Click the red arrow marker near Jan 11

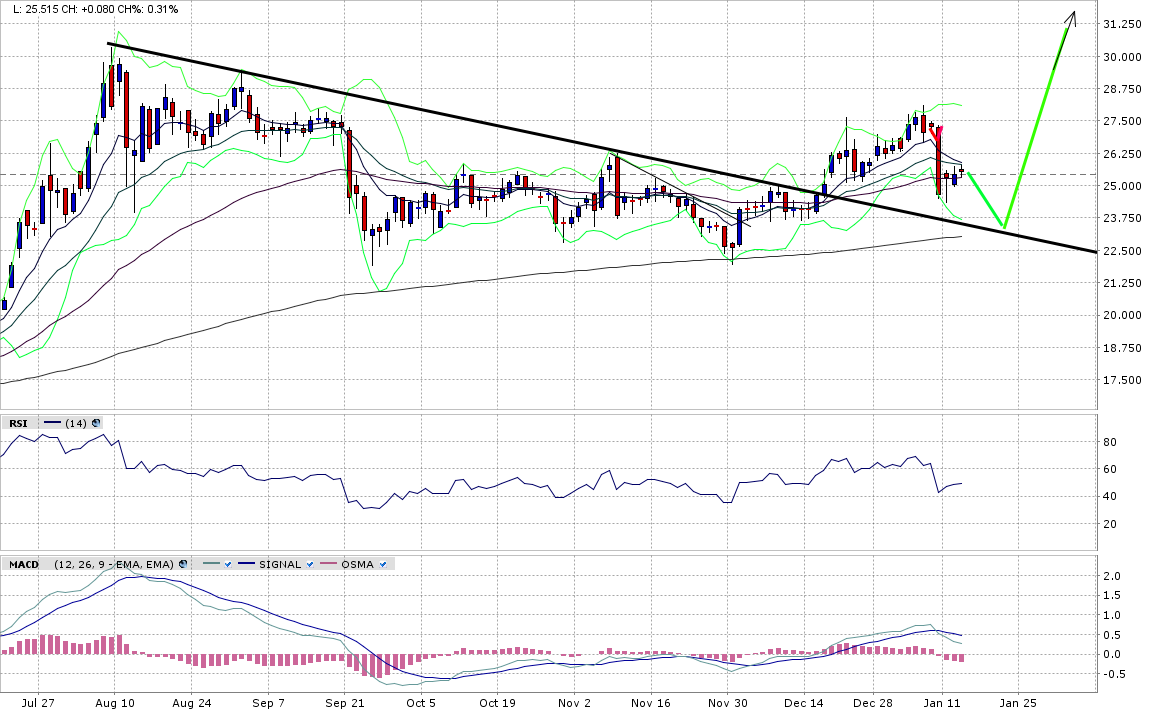pos(935,133)
